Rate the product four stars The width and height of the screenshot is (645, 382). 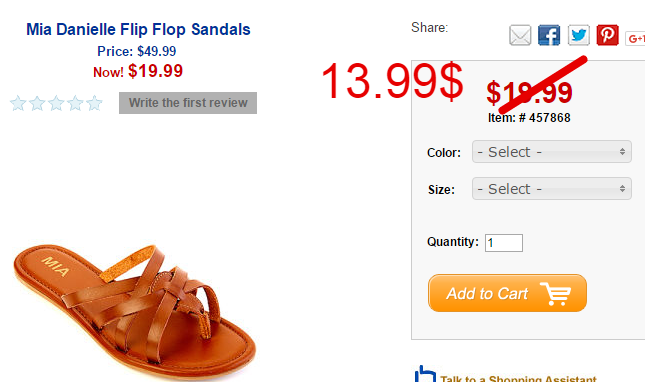75,103
